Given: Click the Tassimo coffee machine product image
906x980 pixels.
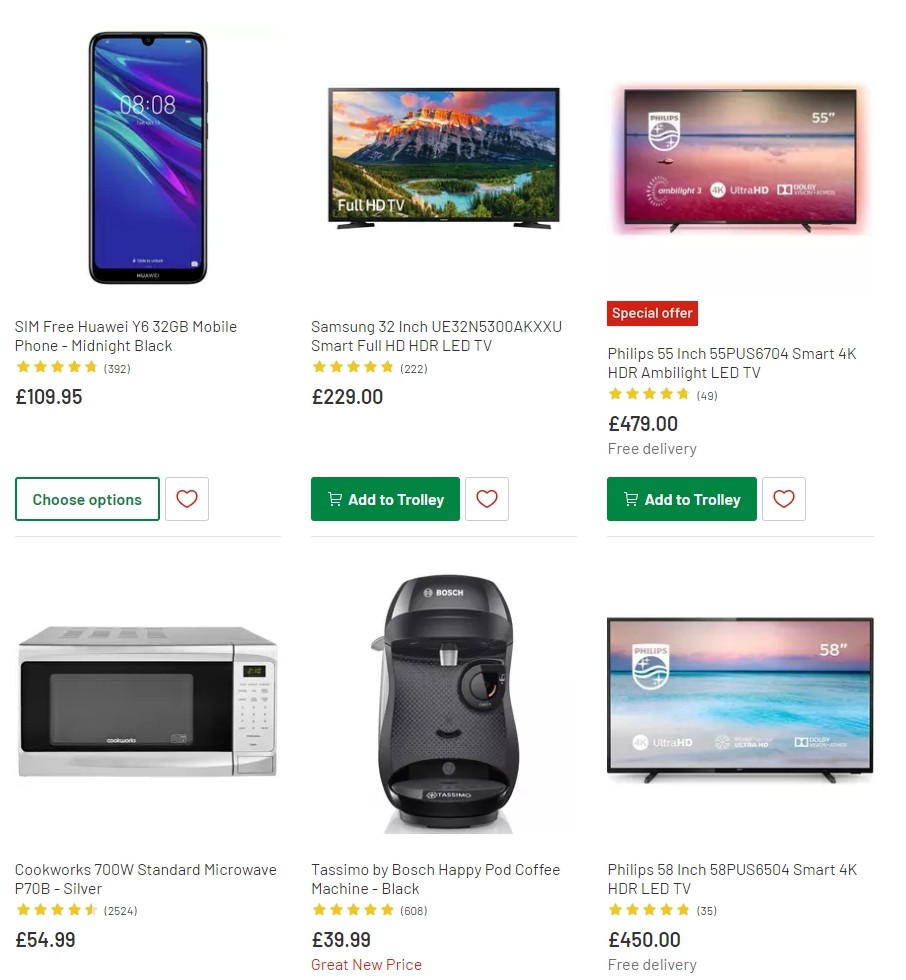Looking at the screenshot, I should (x=443, y=700).
